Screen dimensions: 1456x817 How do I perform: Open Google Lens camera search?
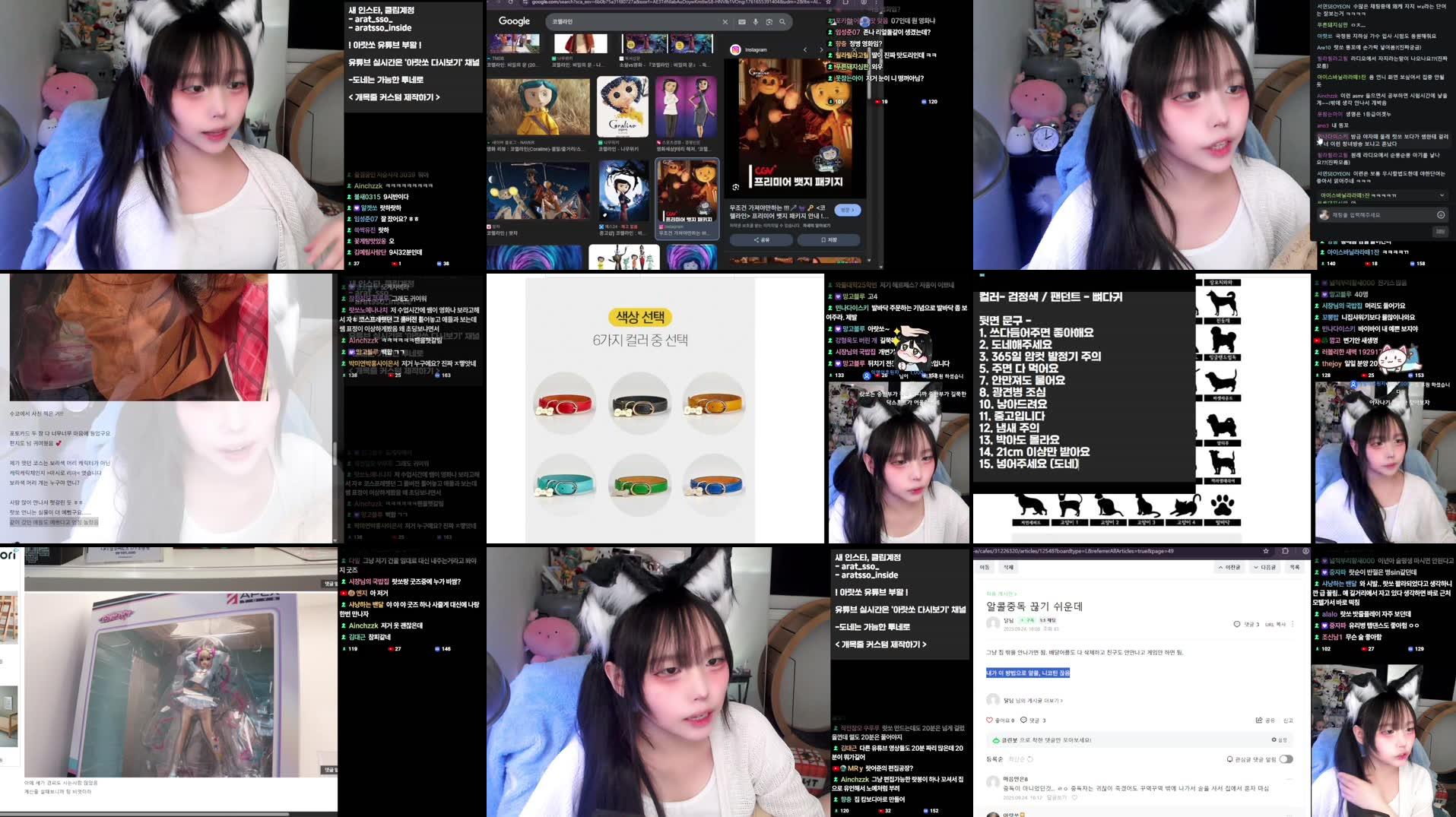[769, 21]
